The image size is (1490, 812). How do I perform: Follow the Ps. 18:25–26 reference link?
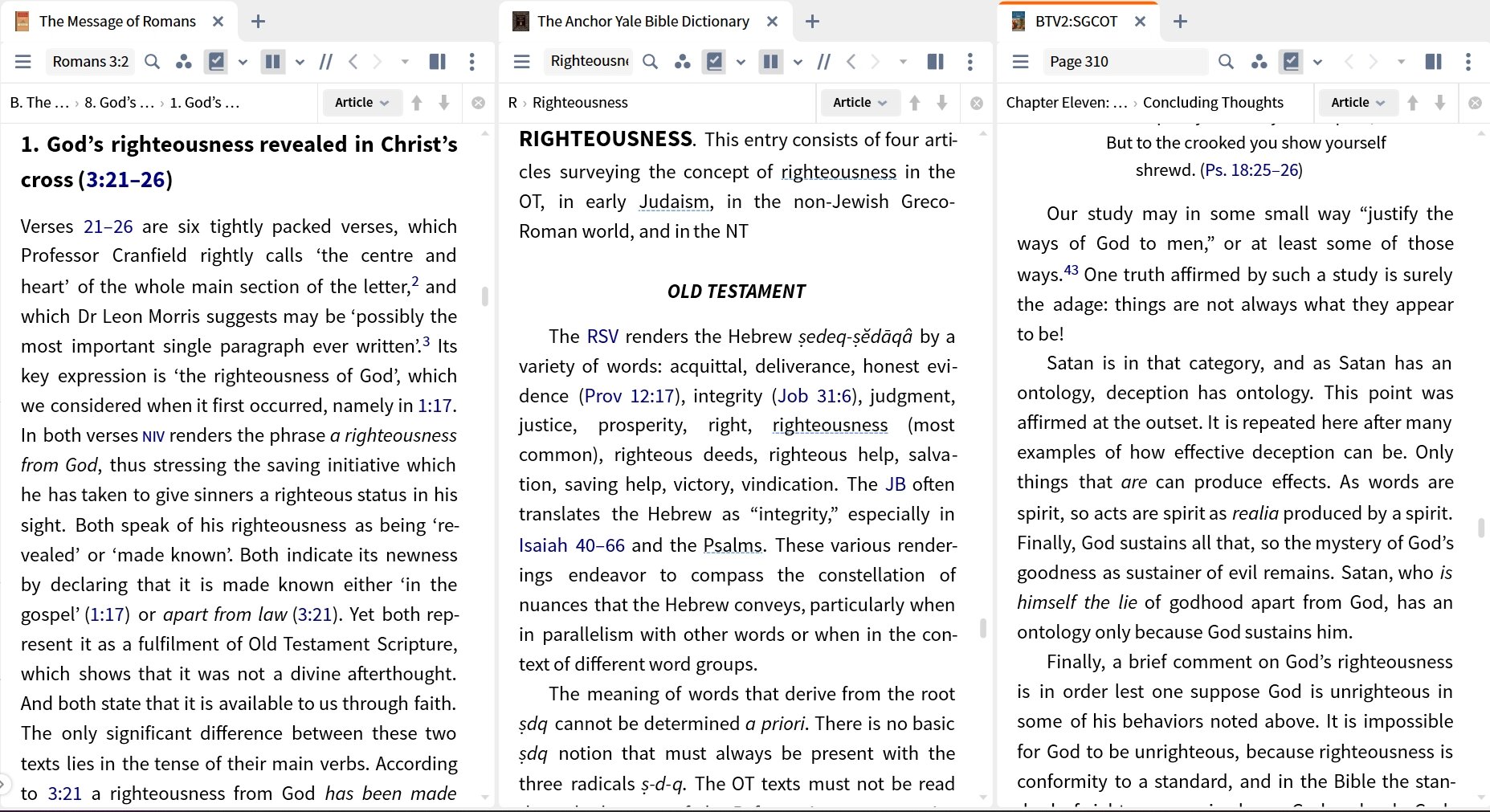click(1251, 170)
